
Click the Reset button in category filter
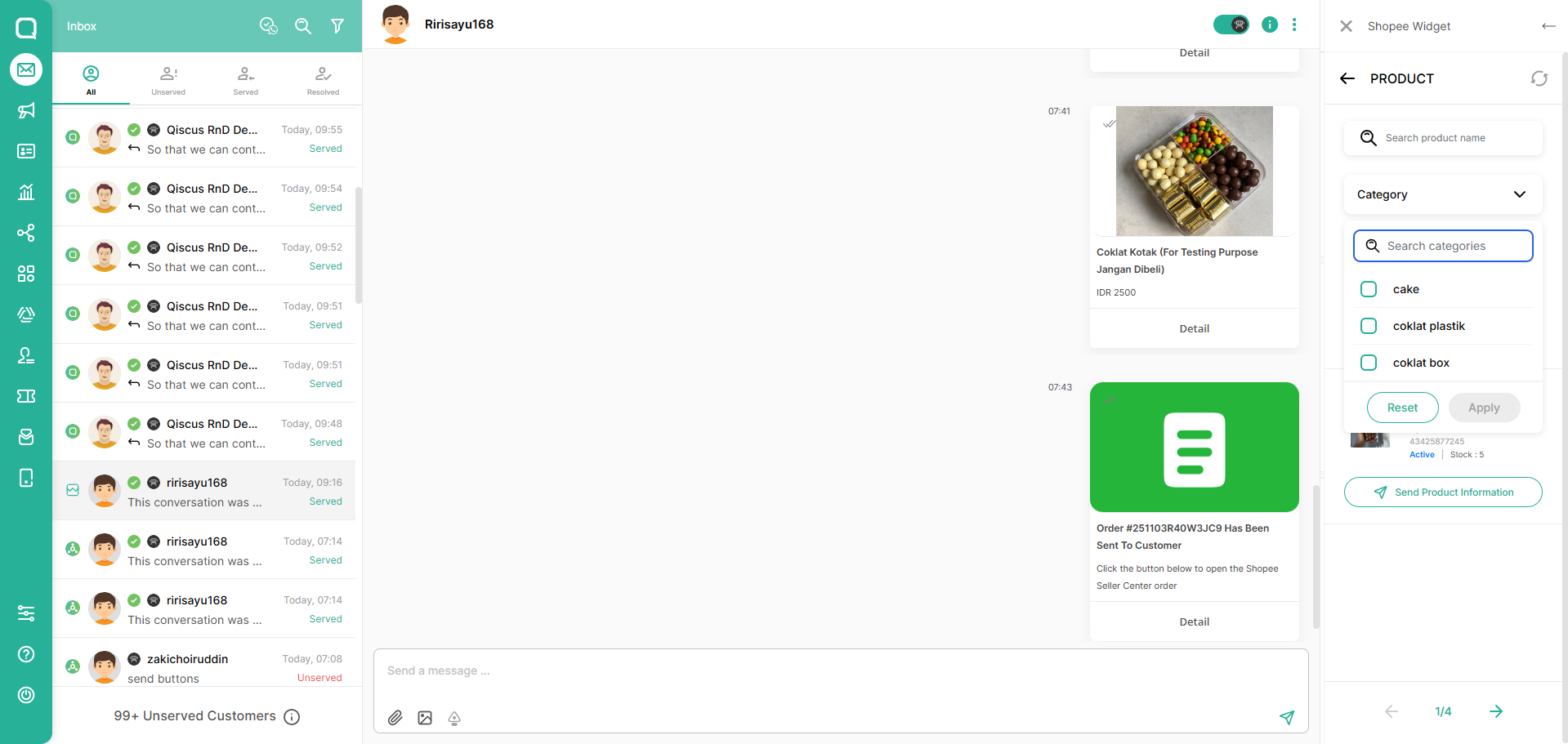pyautogui.click(x=1403, y=408)
